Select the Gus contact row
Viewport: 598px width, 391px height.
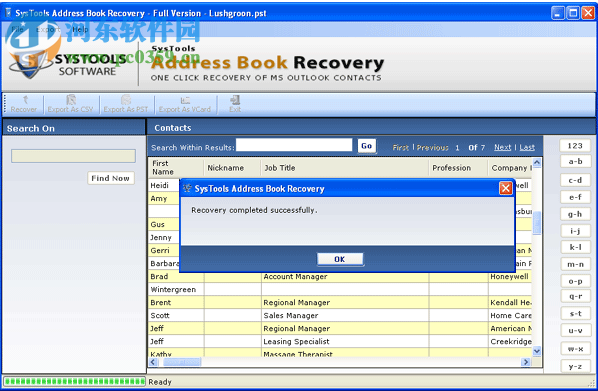tap(164, 224)
